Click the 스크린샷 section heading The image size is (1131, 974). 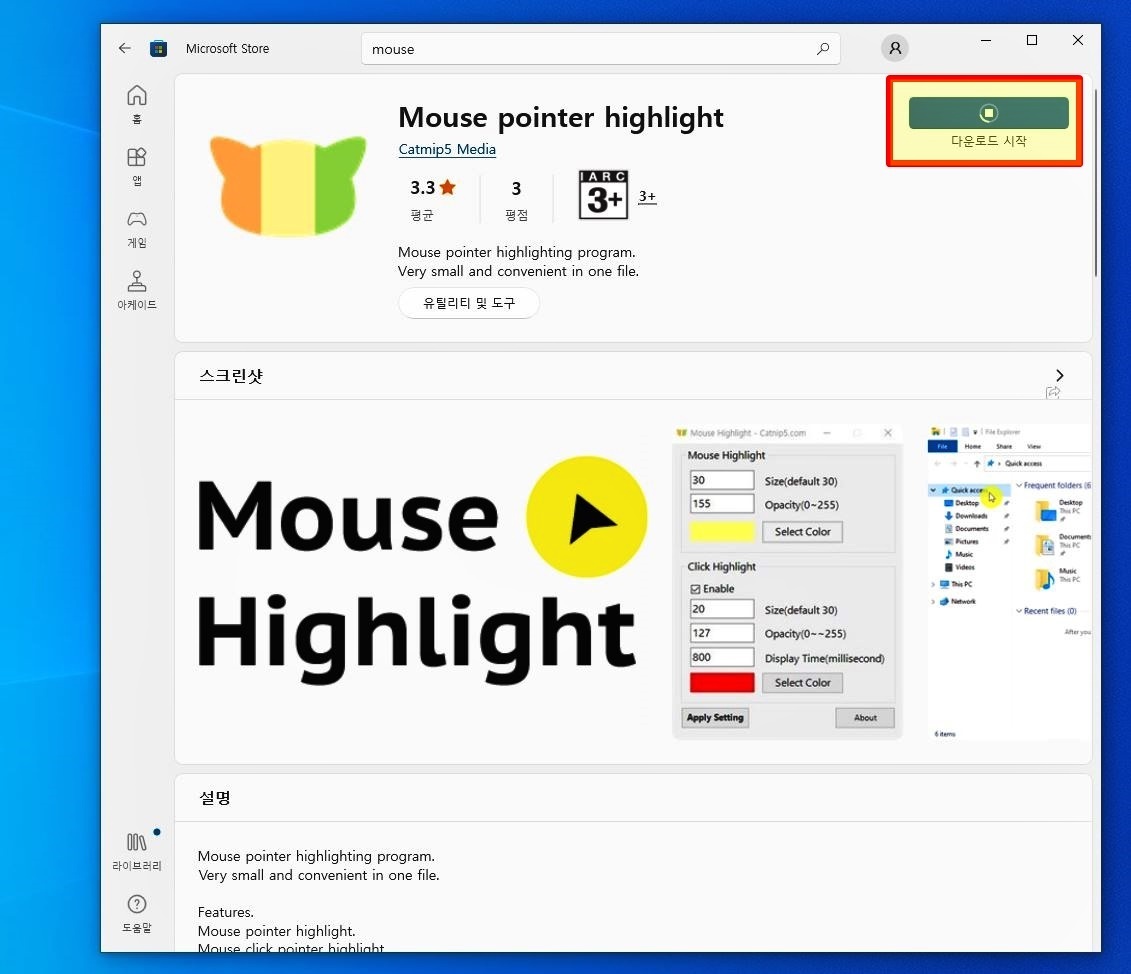pyautogui.click(x=231, y=376)
